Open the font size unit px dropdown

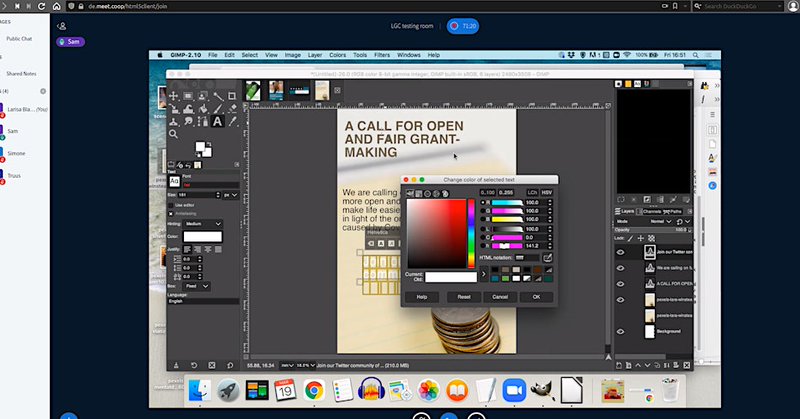pyautogui.click(x=231, y=195)
